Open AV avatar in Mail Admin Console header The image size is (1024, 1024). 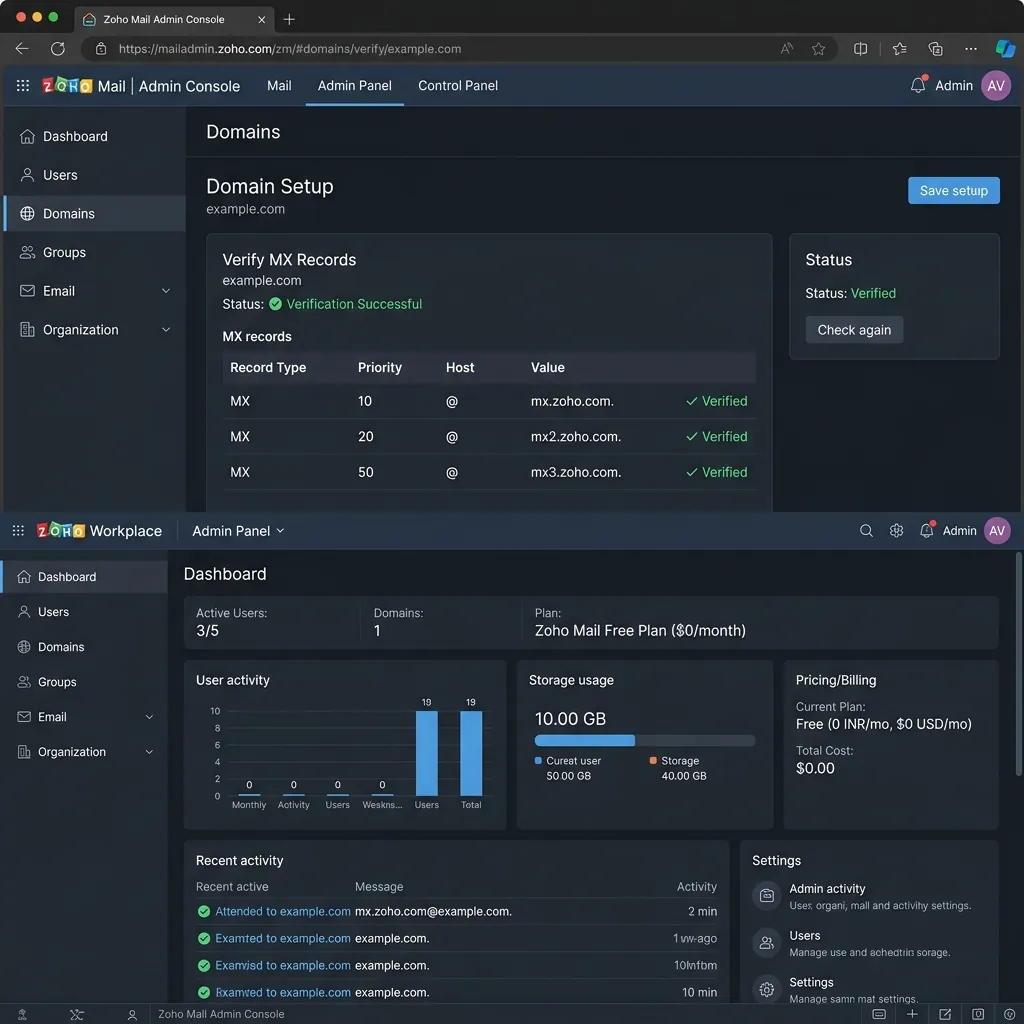pyautogui.click(x=996, y=86)
